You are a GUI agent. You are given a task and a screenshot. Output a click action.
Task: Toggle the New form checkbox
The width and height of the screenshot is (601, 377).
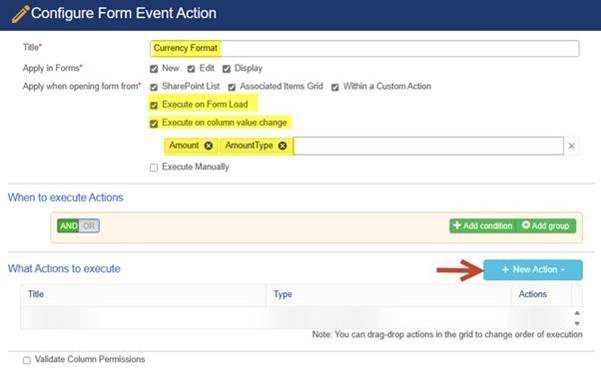[154, 69]
